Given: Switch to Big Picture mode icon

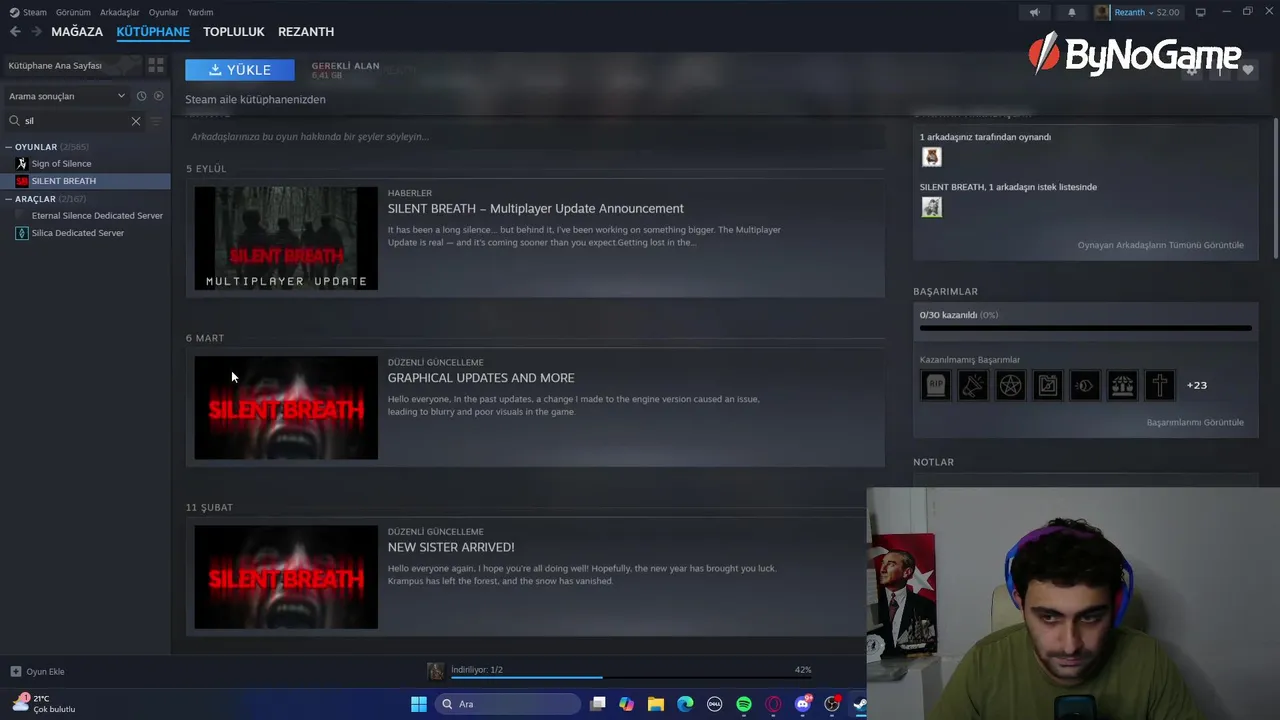Looking at the screenshot, I should click(1201, 12).
